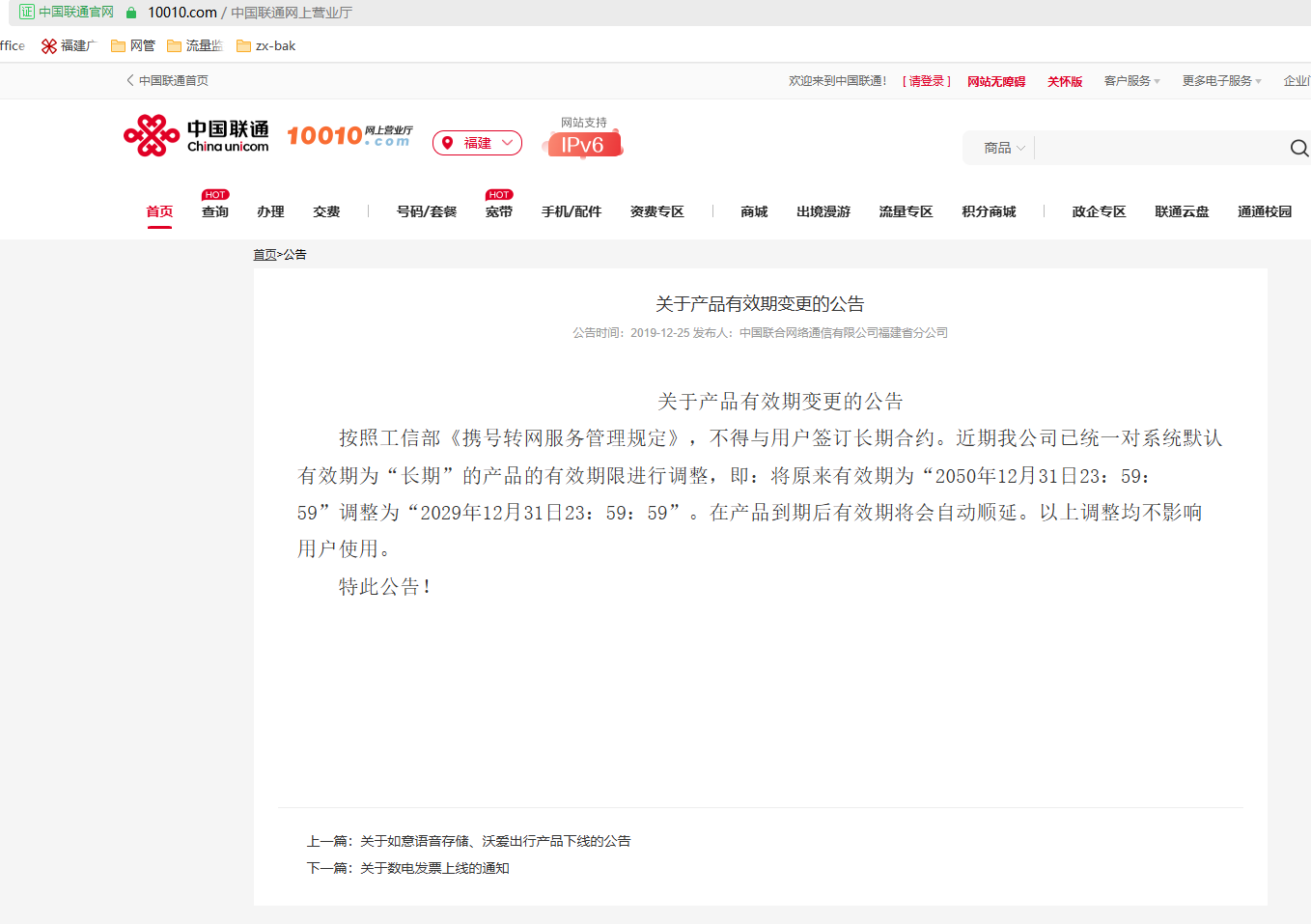This screenshot has height=924, width=1311.
Task: Expand 更多电子服务 menu
Action: 1219,81
